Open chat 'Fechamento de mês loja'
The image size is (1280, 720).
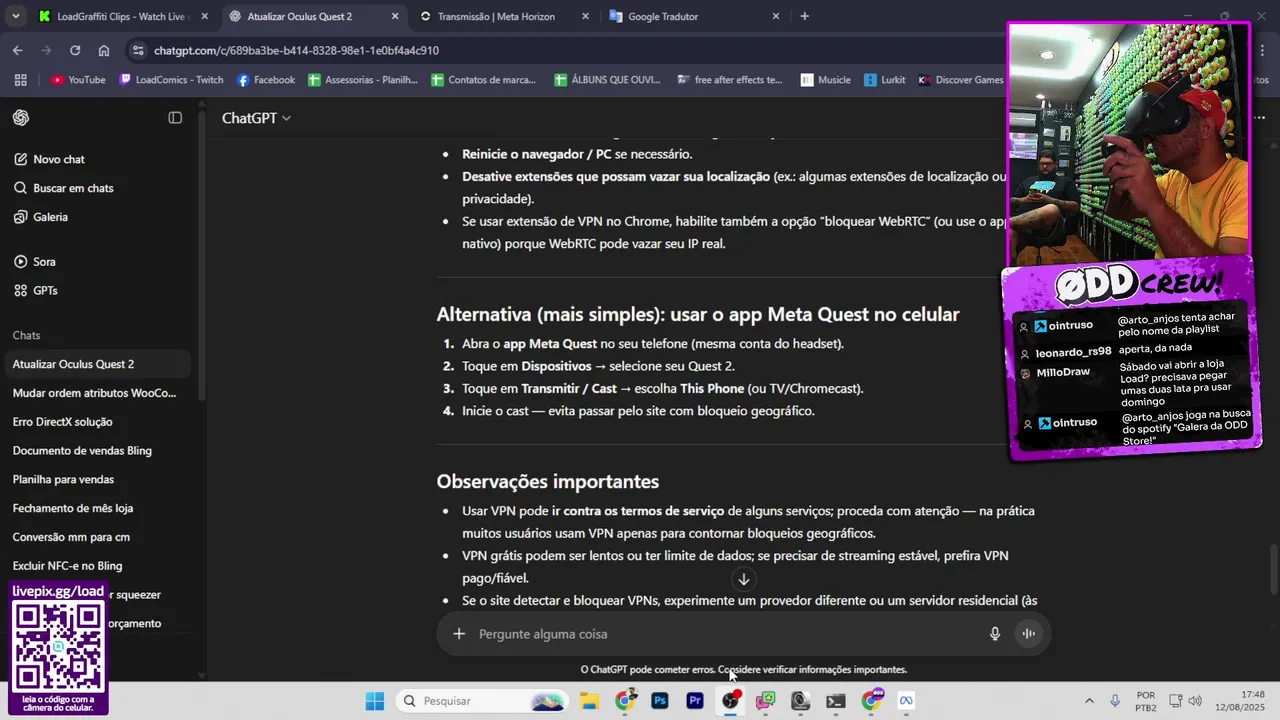(97, 508)
